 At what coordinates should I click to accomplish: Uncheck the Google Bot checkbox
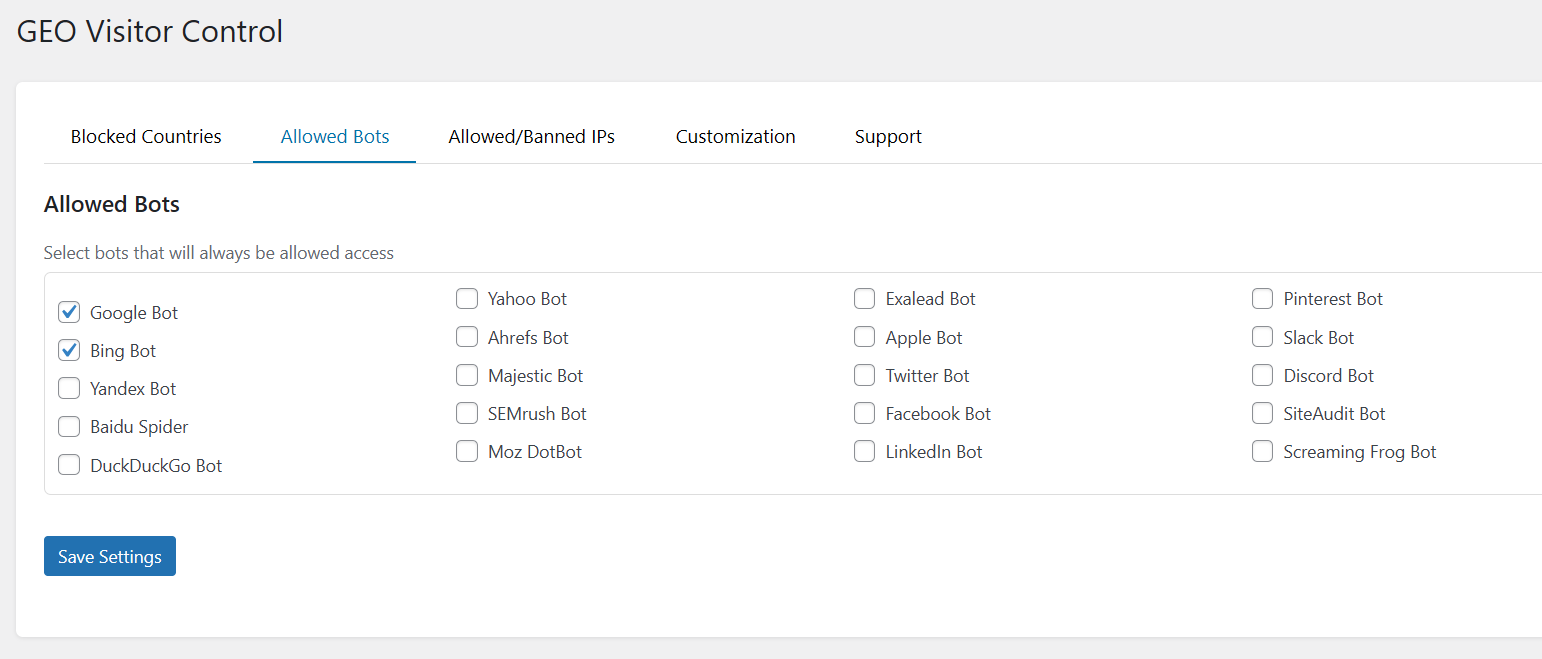[x=69, y=312]
